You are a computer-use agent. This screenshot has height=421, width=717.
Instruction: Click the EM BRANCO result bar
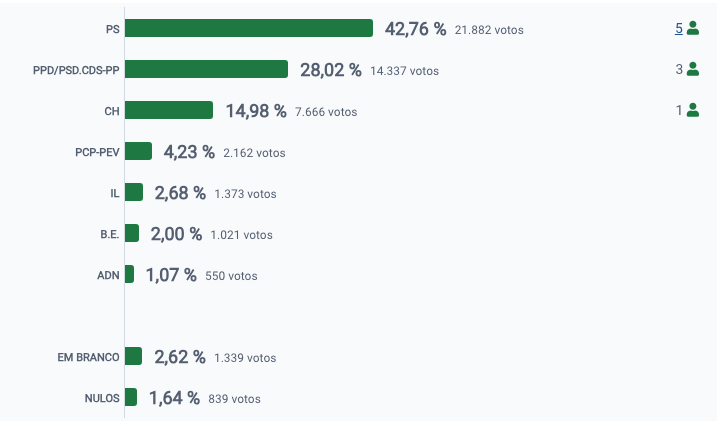coord(133,357)
